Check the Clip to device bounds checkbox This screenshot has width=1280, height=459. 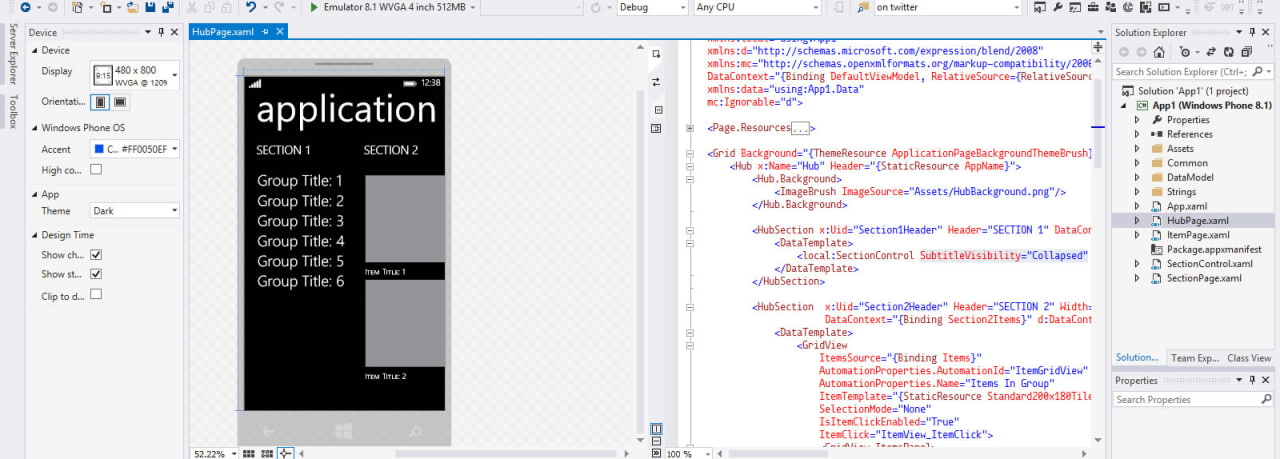96,295
